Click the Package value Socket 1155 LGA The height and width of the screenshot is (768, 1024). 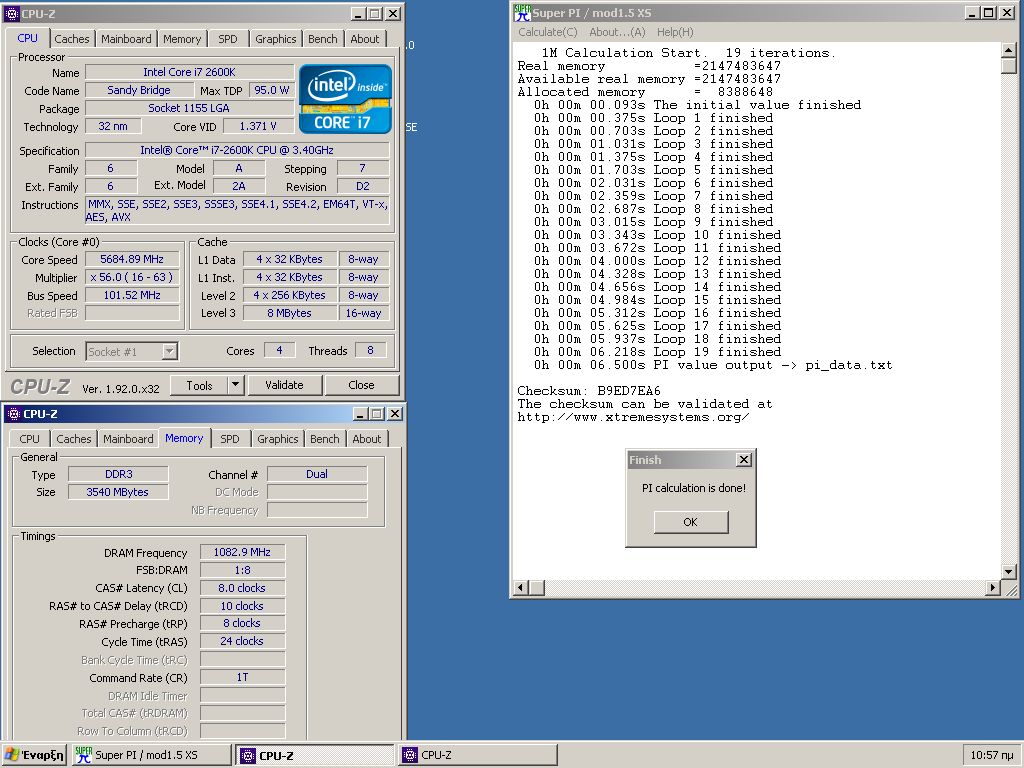189,108
